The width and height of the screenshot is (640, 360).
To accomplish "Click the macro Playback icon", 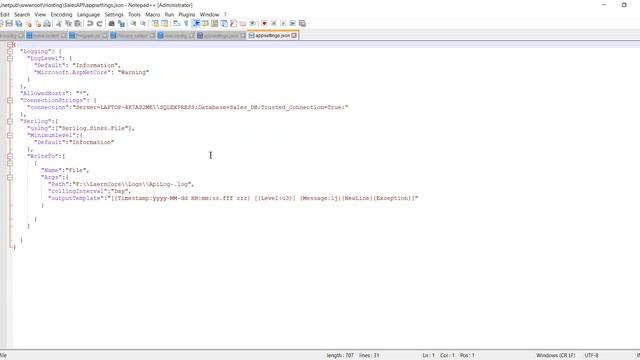I will tap(283, 24).
